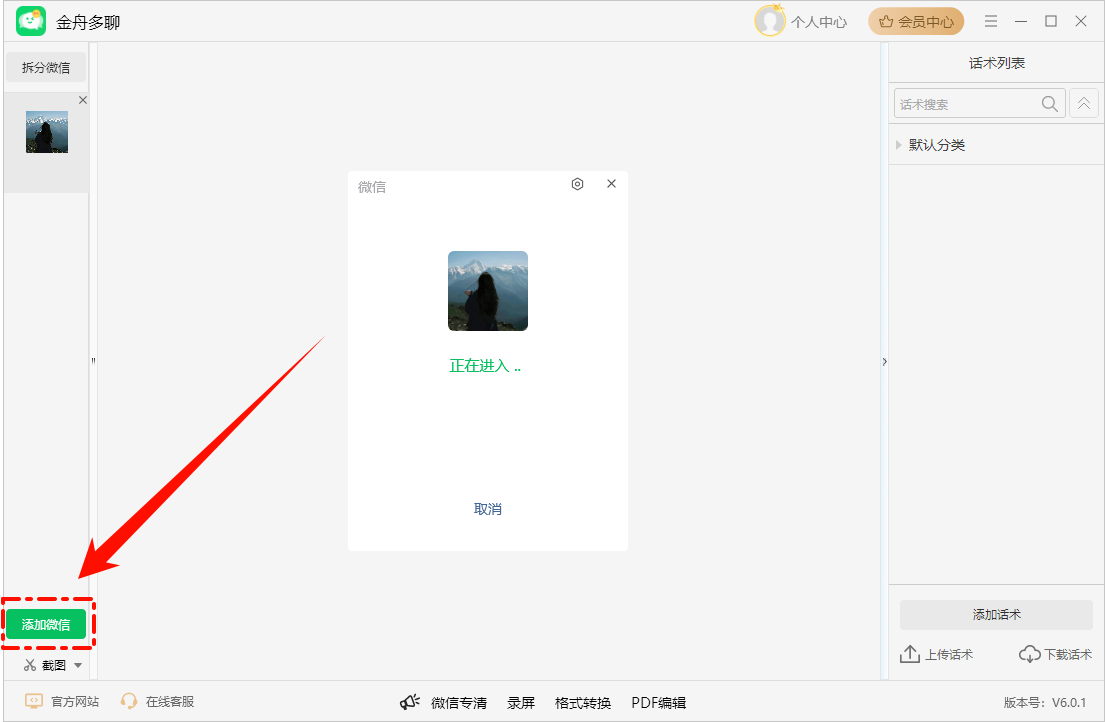The image size is (1105, 722).
Task: Cancel the WeChat login with 取消
Action: (487, 508)
